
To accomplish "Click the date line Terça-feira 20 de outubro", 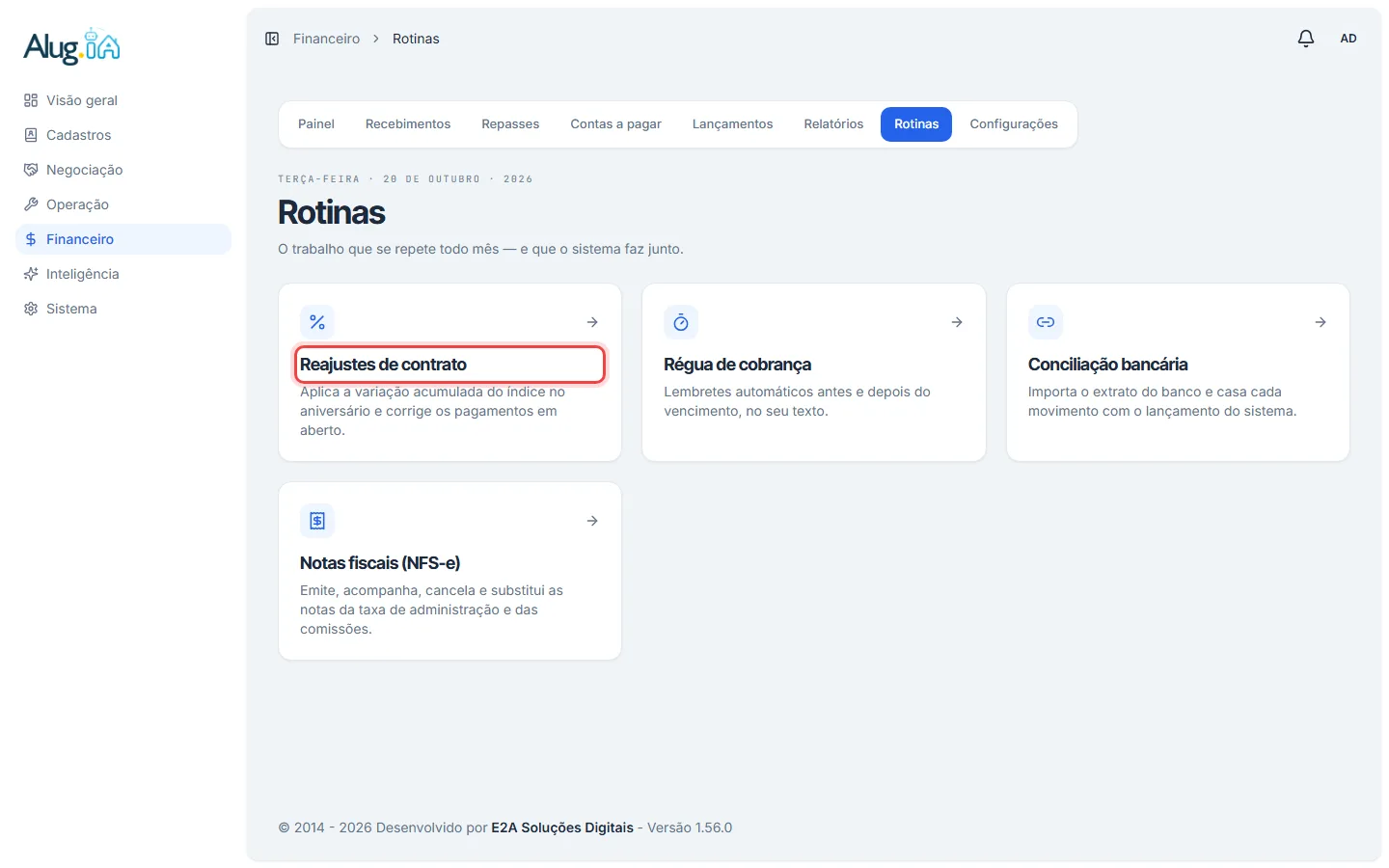I will 405,179.
